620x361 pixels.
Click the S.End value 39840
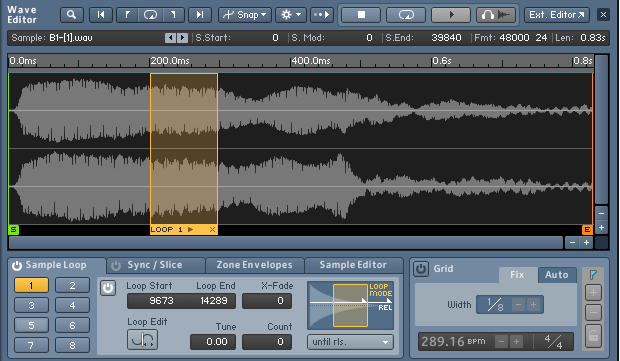[x=446, y=38]
